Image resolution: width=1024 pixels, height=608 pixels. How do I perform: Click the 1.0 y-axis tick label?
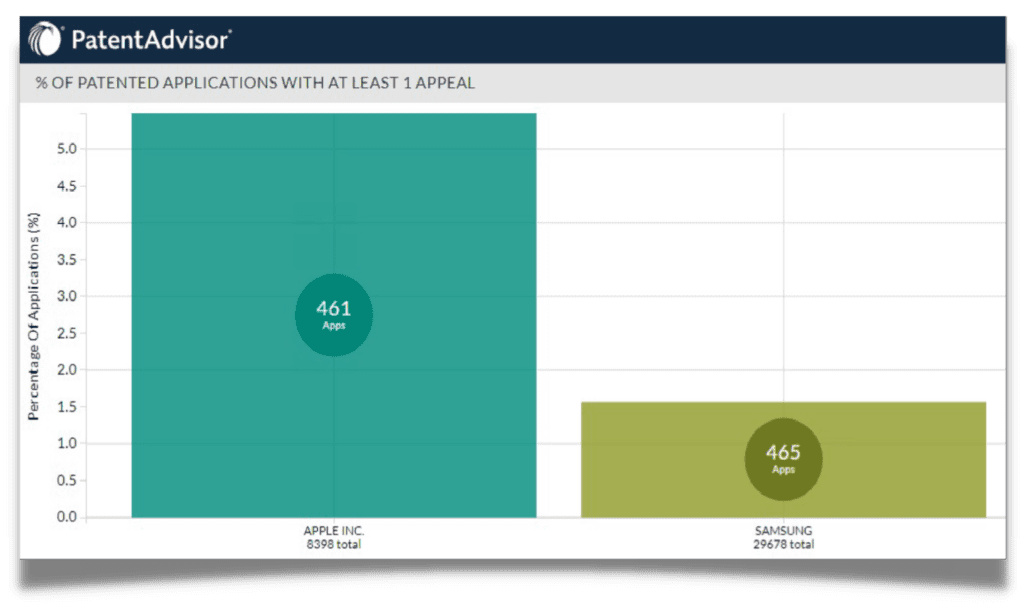pyautogui.click(x=67, y=443)
